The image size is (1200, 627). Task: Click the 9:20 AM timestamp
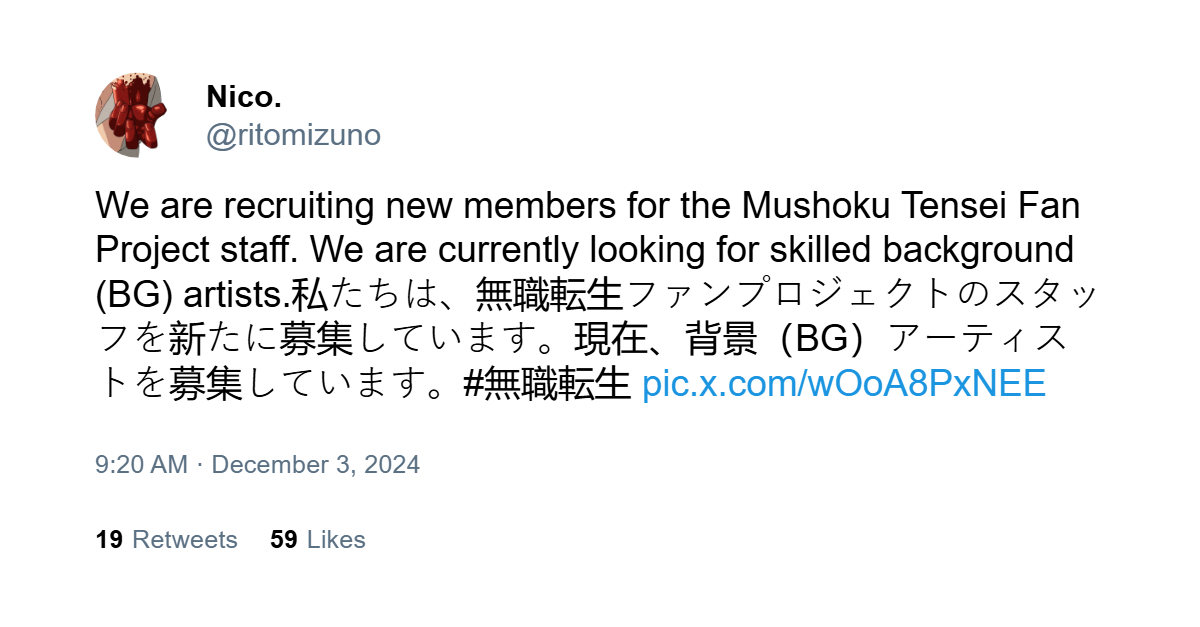(141, 465)
